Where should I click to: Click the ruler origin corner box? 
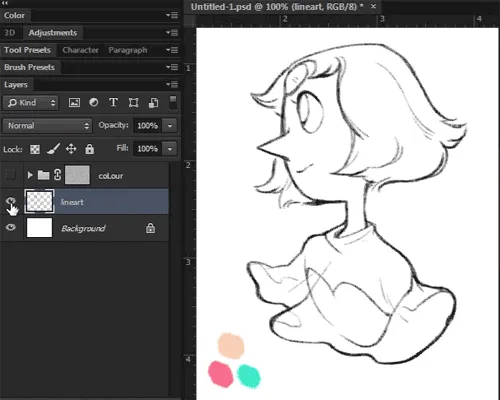point(189,21)
